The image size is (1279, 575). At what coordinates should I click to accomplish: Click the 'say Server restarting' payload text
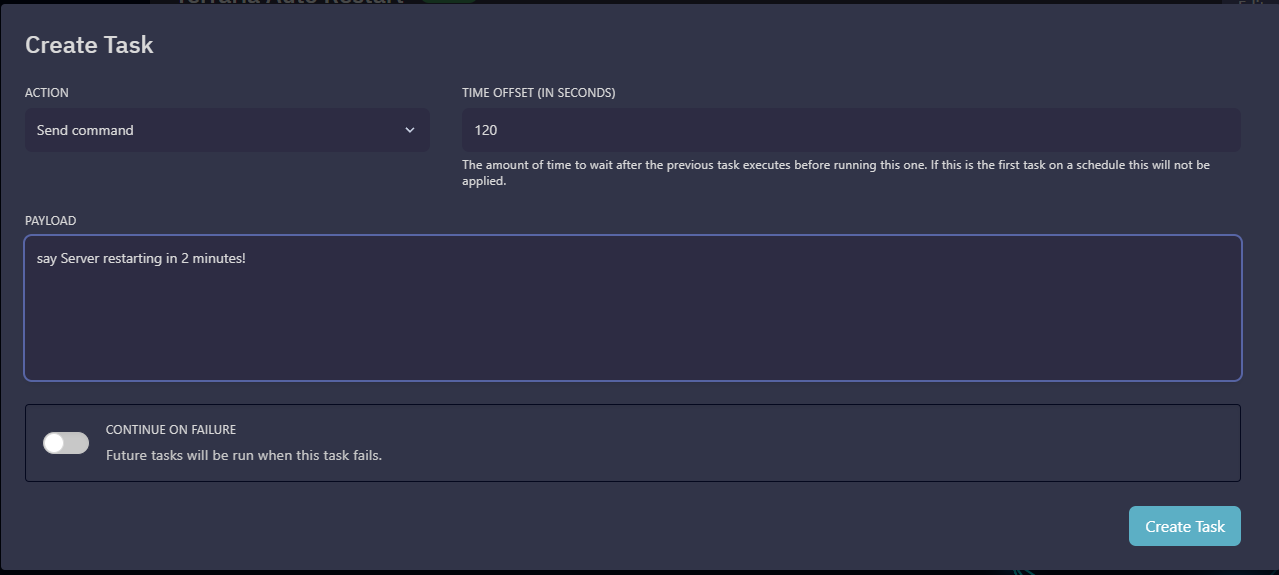(141, 259)
